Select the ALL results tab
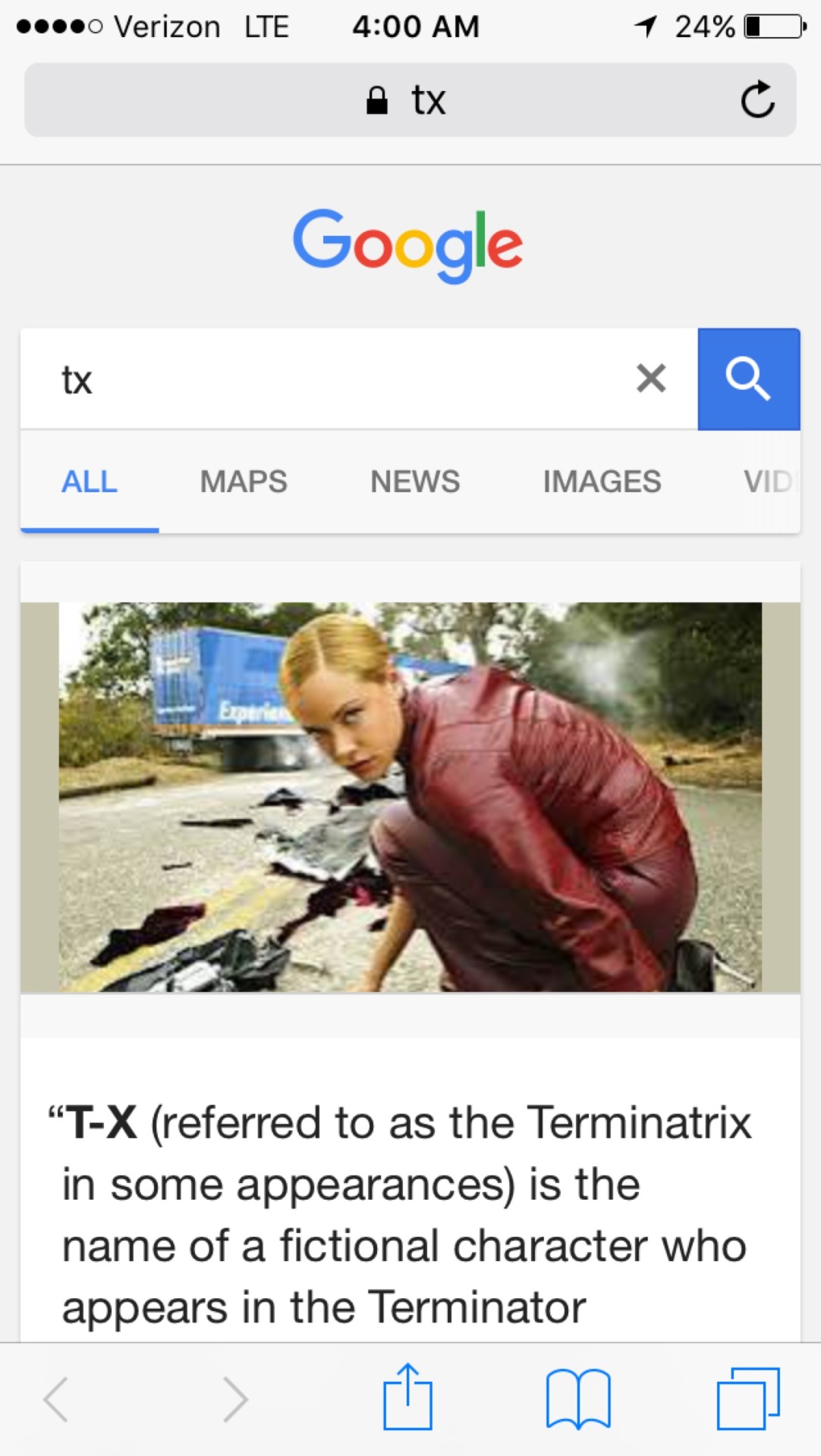 [90, 482]
